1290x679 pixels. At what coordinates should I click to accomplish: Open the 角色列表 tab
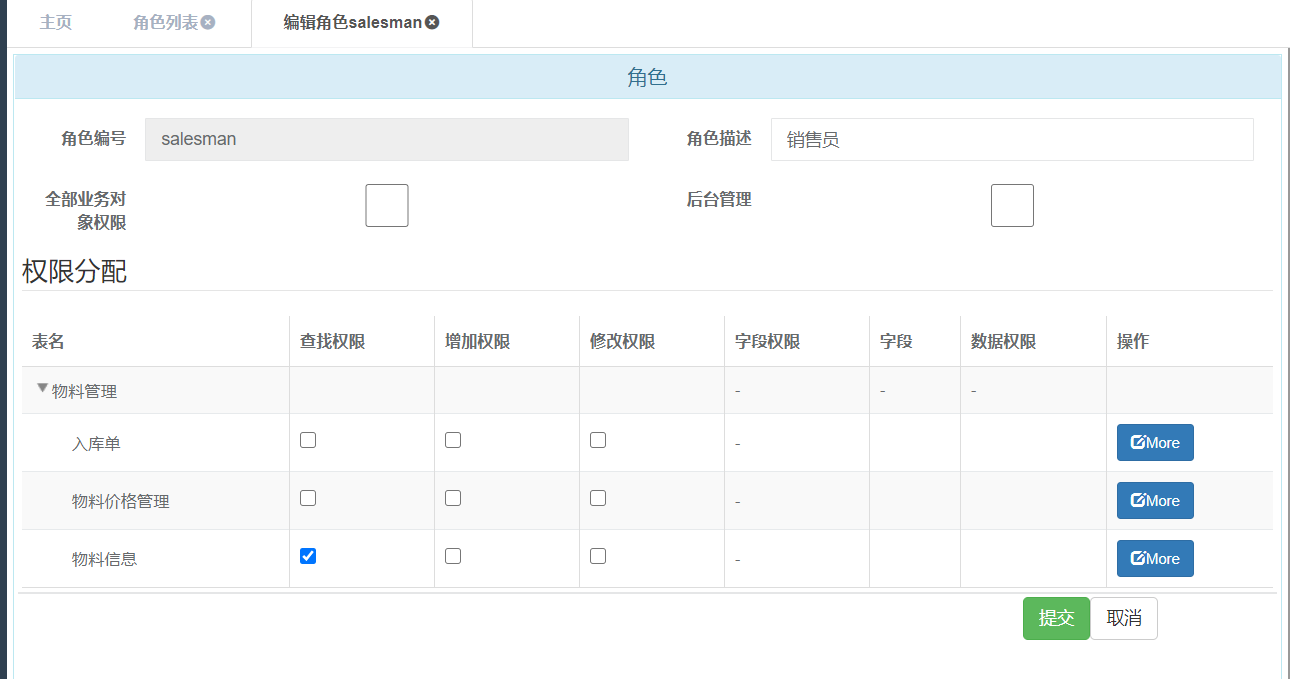pos(166,22)
